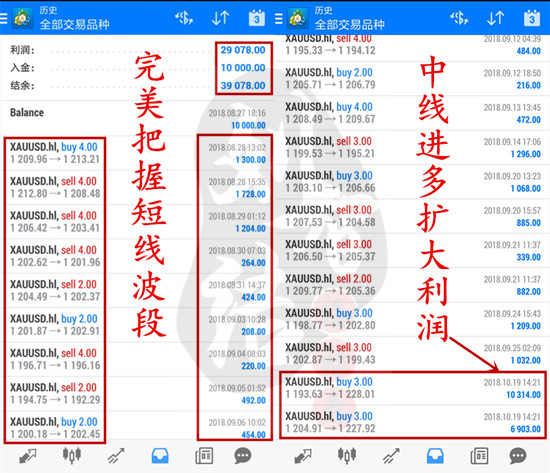Open News tab in right bottom bar
Screen dimensions: 550x473
pos(479,456)
